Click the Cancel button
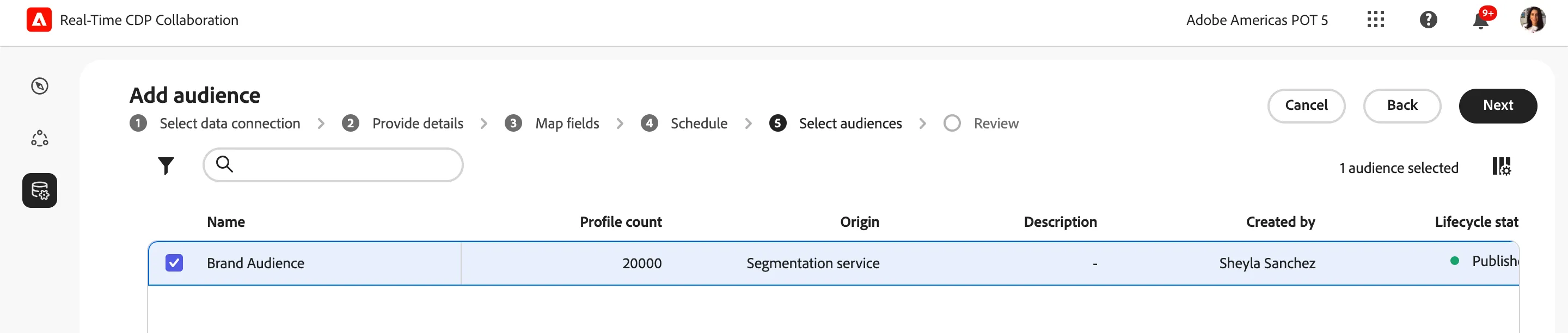The width and height of the screenshot is (1568, 333). tap(1306, 106)
